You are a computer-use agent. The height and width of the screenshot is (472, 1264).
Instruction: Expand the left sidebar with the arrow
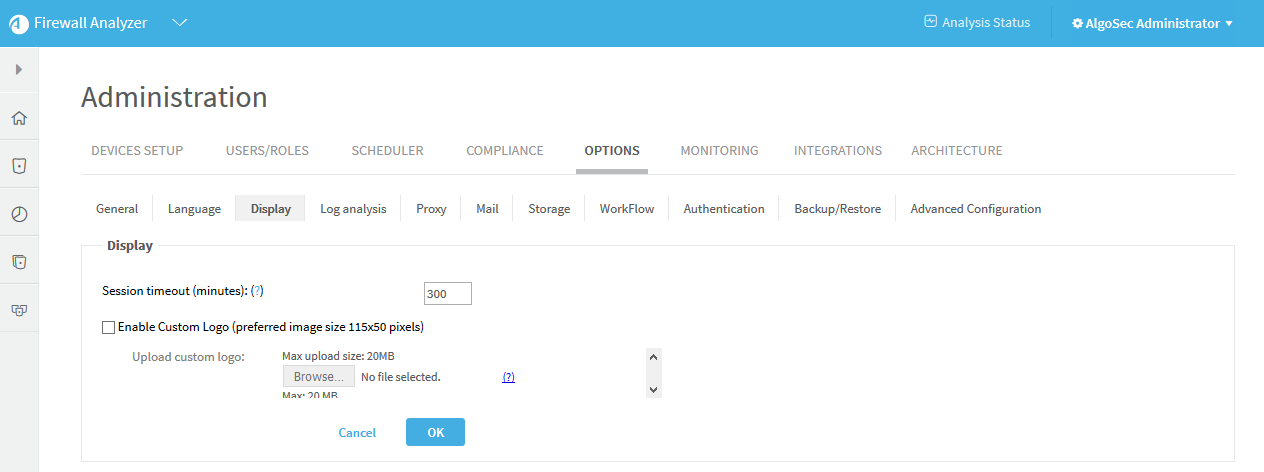(x=19, y=70)
